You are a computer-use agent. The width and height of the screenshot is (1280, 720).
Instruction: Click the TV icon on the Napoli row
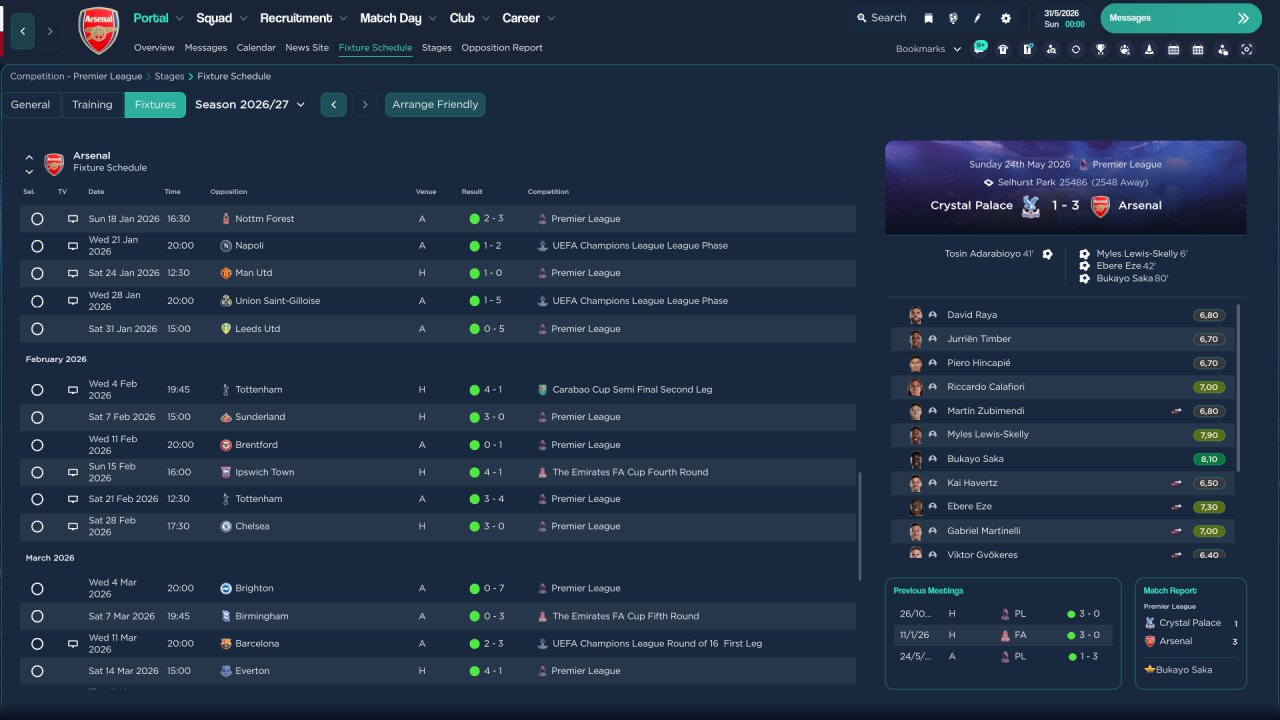click(x=73, y=246)
